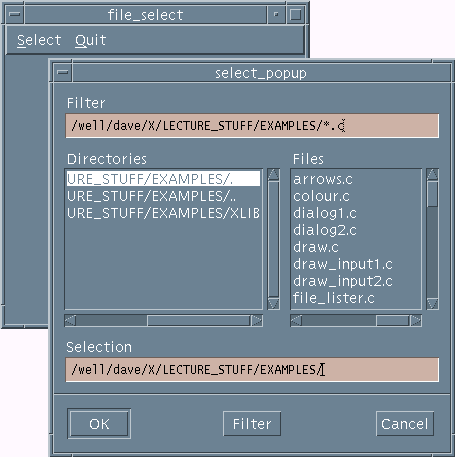Click Directories horizontal scroll left arrow
The width and height of the screenshot is (455, 457).
[x=70, y=321]
